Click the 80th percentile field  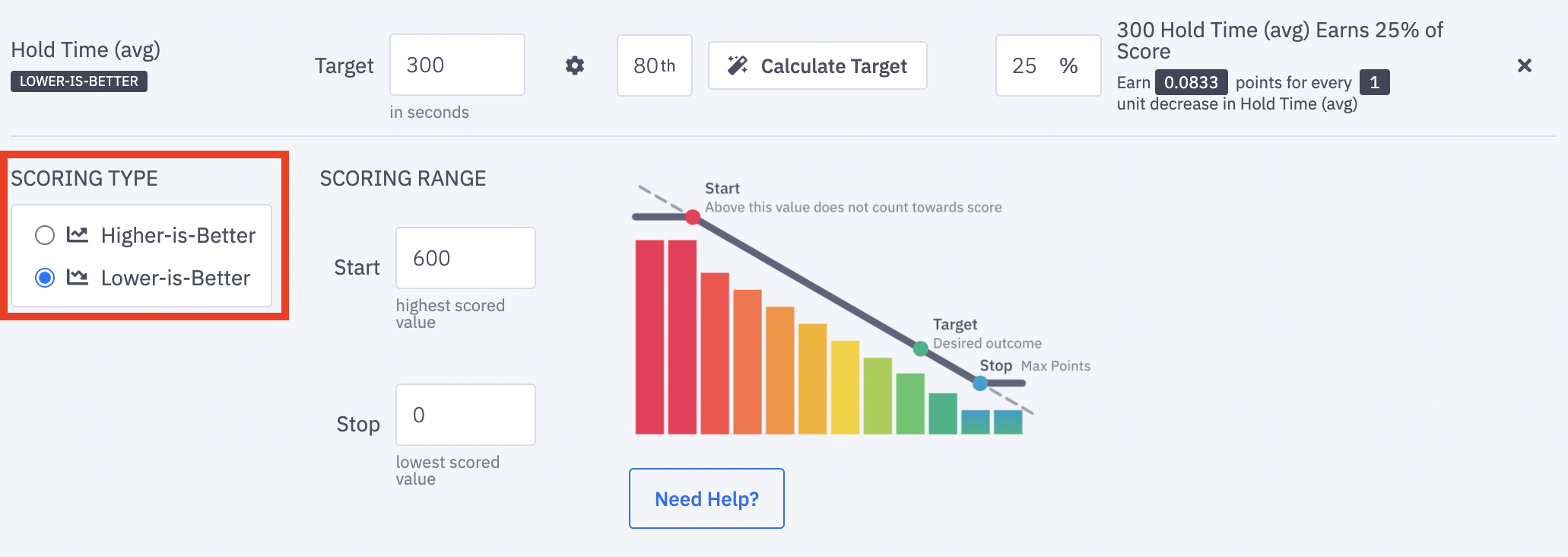654,65
